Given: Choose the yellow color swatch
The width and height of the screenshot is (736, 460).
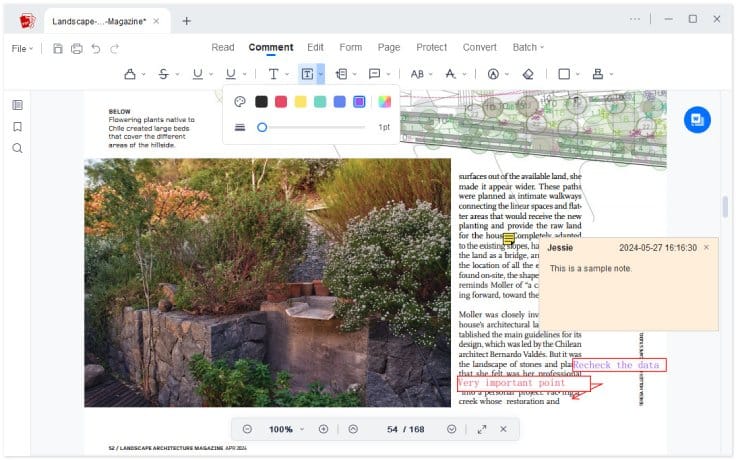Looking at the screenshot, I should coord(300,101).
